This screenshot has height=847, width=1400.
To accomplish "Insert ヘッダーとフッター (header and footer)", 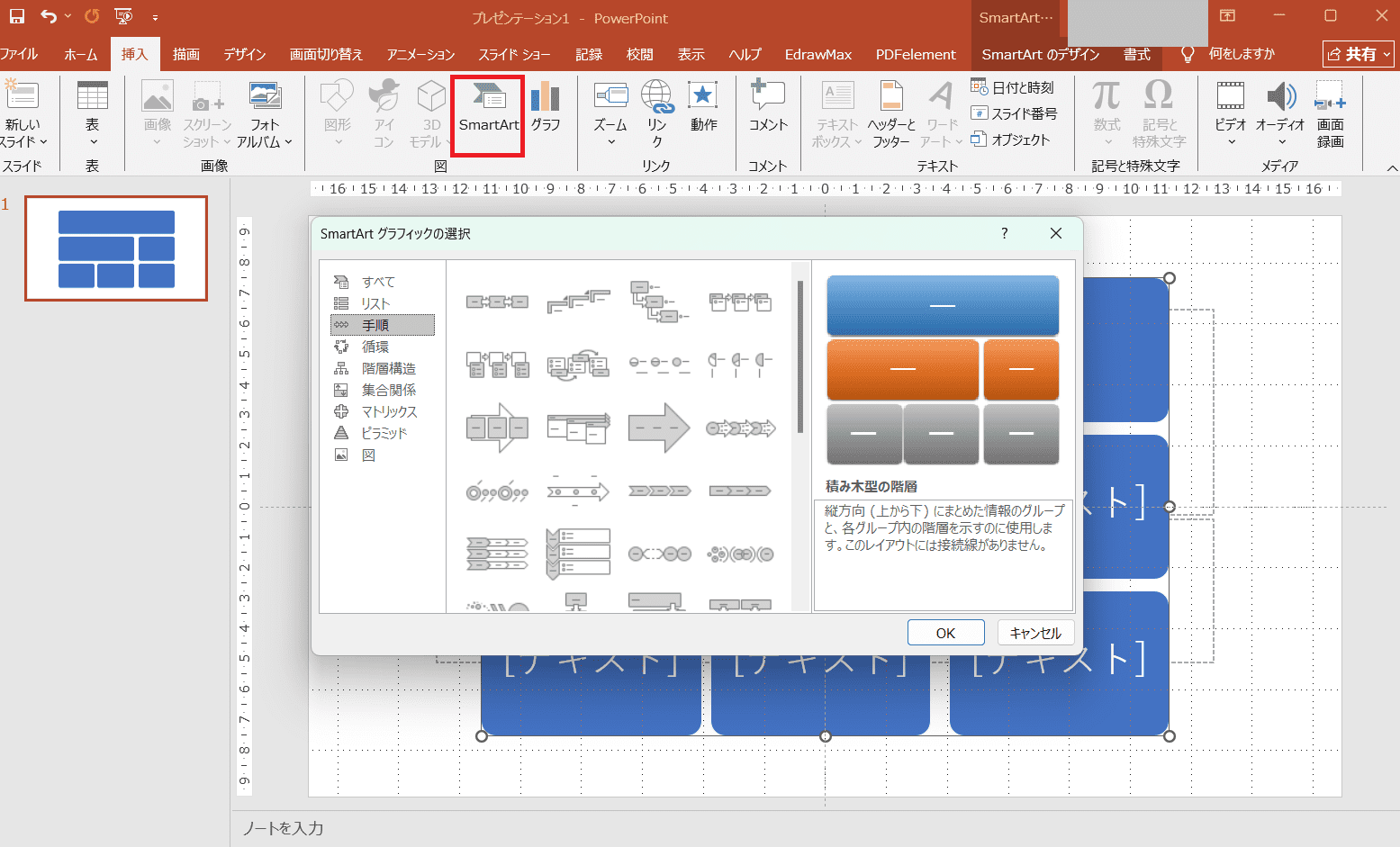I will coord(890,114).
